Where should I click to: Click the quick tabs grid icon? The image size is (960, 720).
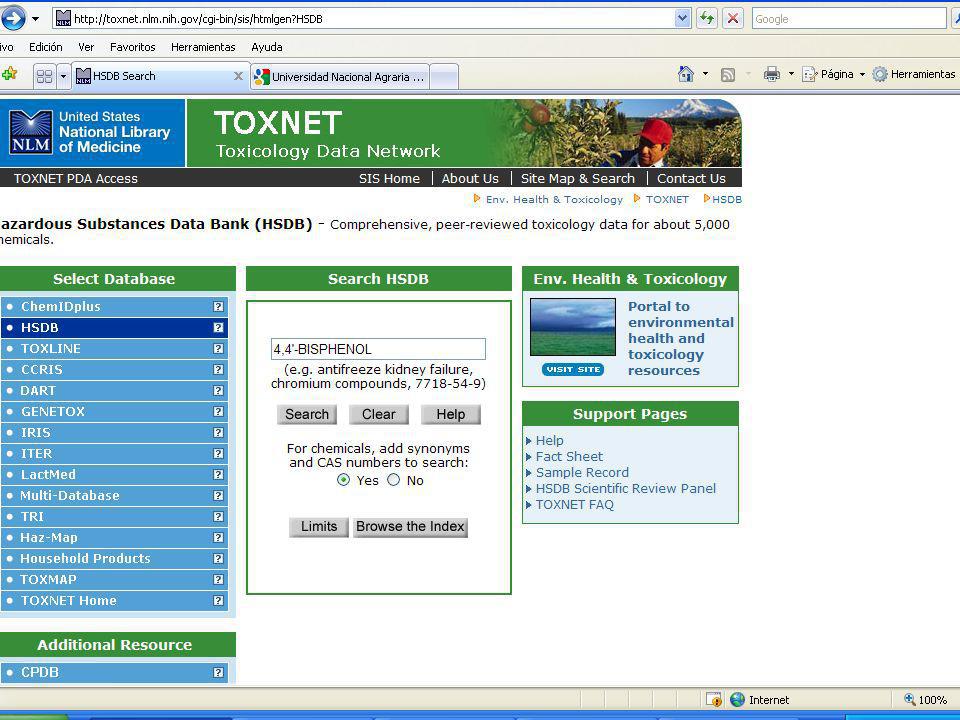(45, 77)
